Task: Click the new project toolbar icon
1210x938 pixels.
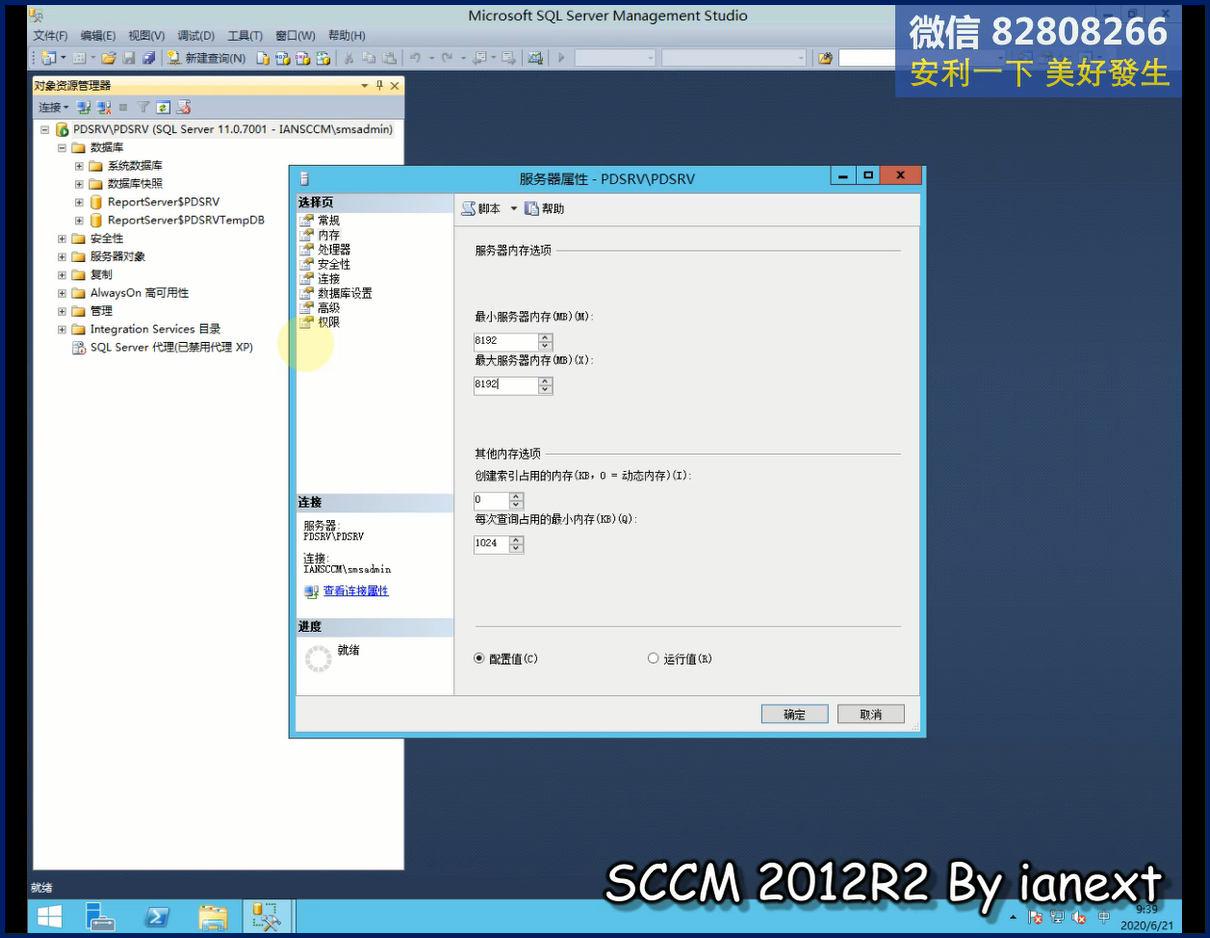Action: tap(48, 58)
